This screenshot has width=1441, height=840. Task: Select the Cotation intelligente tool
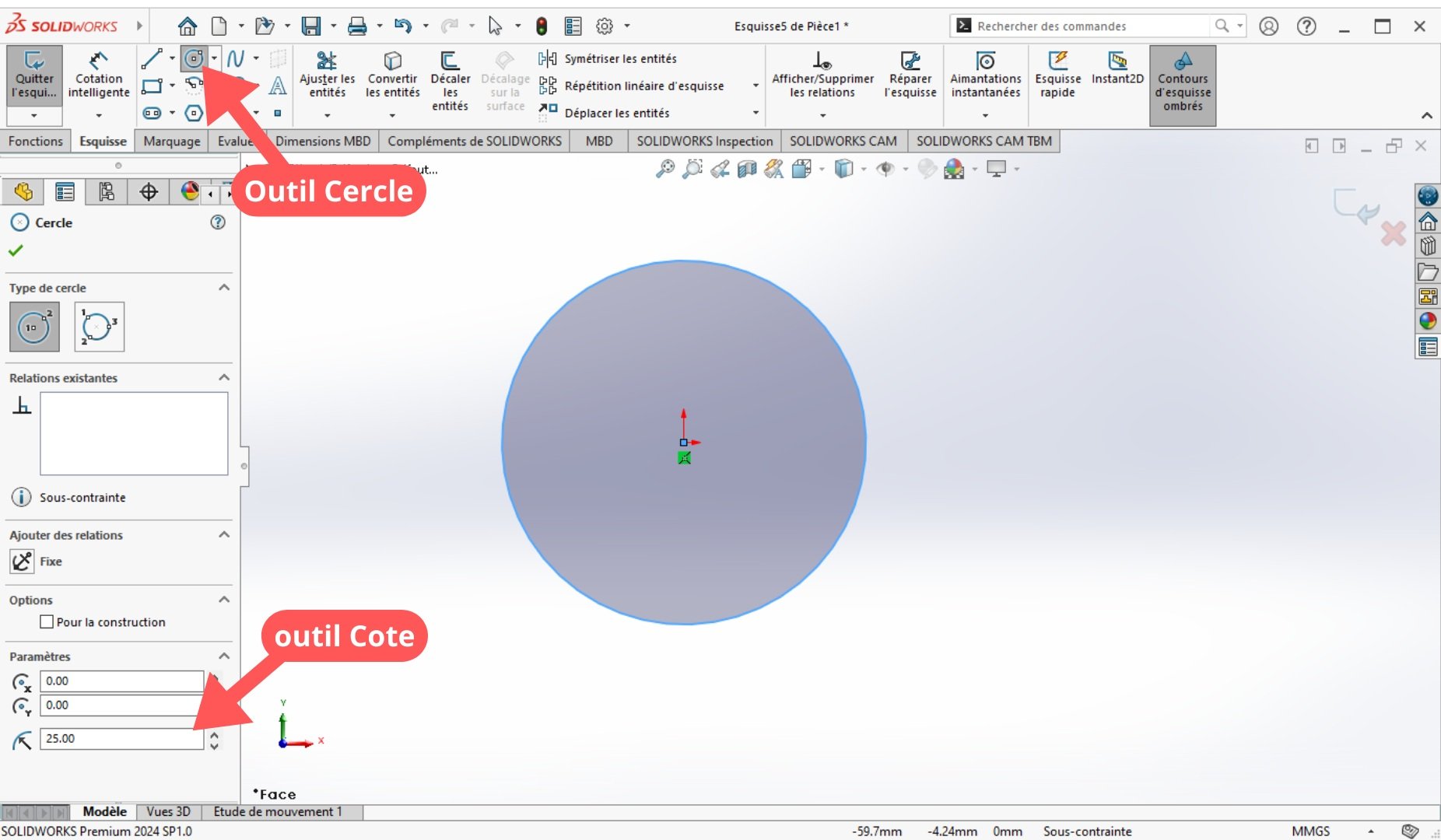[x=99, y=75]
